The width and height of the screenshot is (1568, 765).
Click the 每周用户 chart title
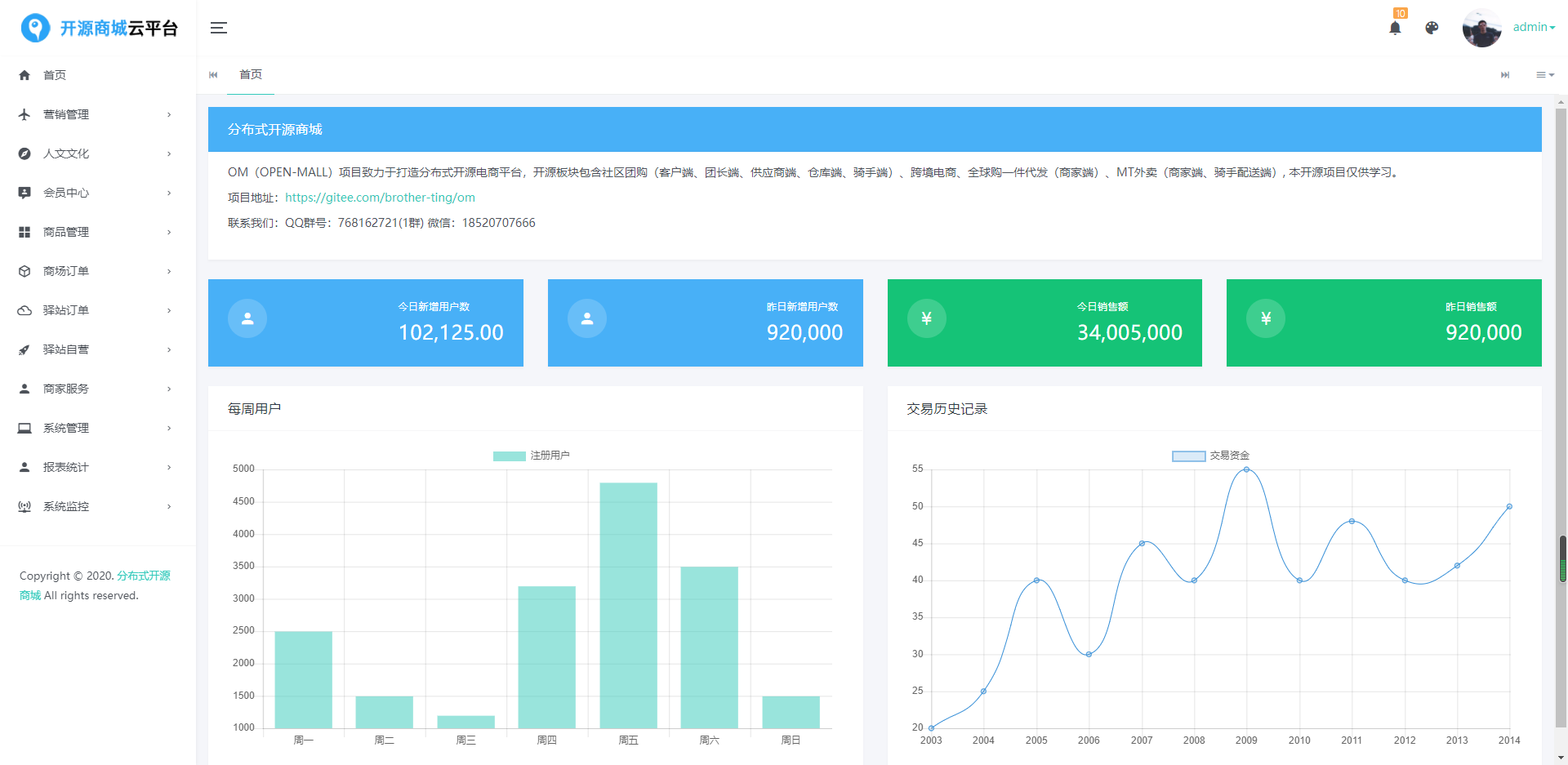pyautogui.click(x=254, y=409)
